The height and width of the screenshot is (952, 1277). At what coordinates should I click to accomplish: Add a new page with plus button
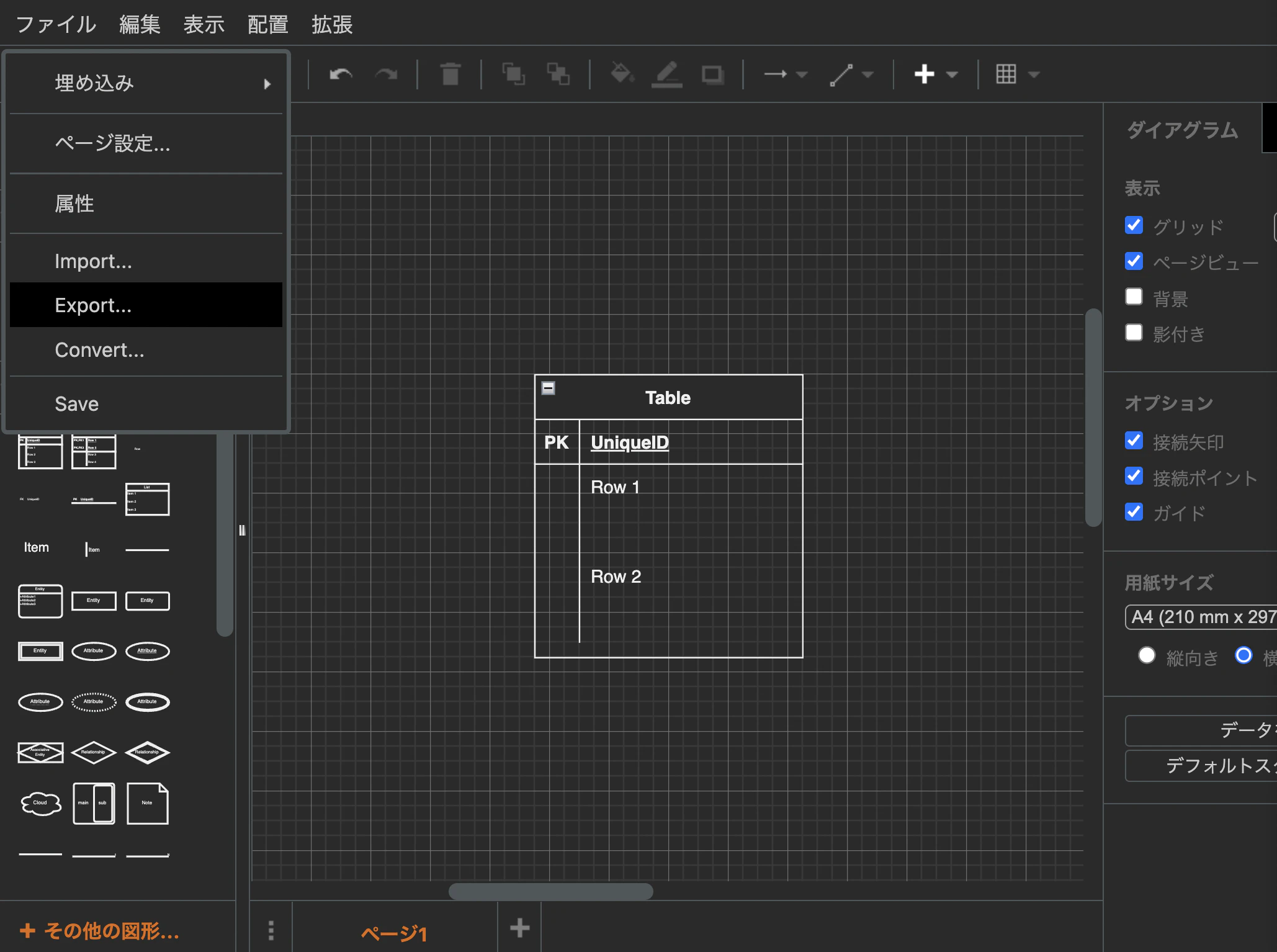pyautogui.click(x=519, y=928)
